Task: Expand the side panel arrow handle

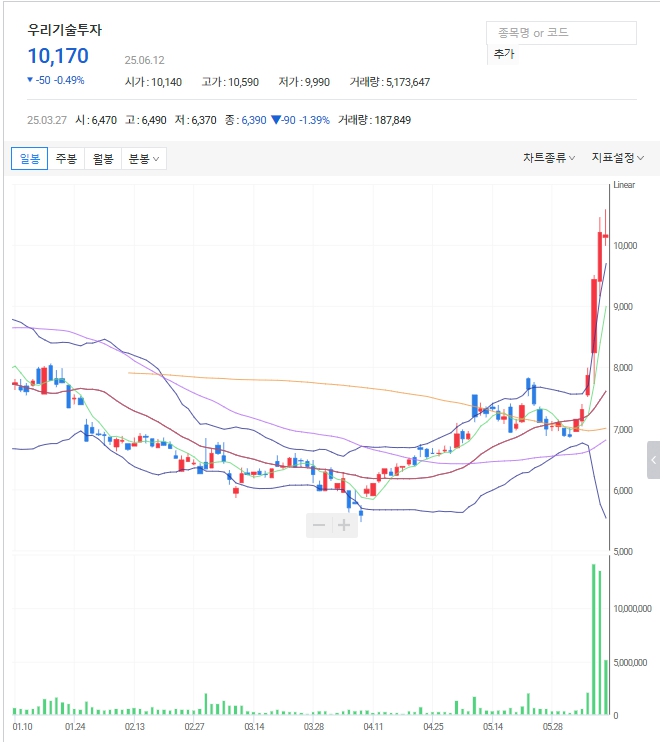Action: pos(654,460)
